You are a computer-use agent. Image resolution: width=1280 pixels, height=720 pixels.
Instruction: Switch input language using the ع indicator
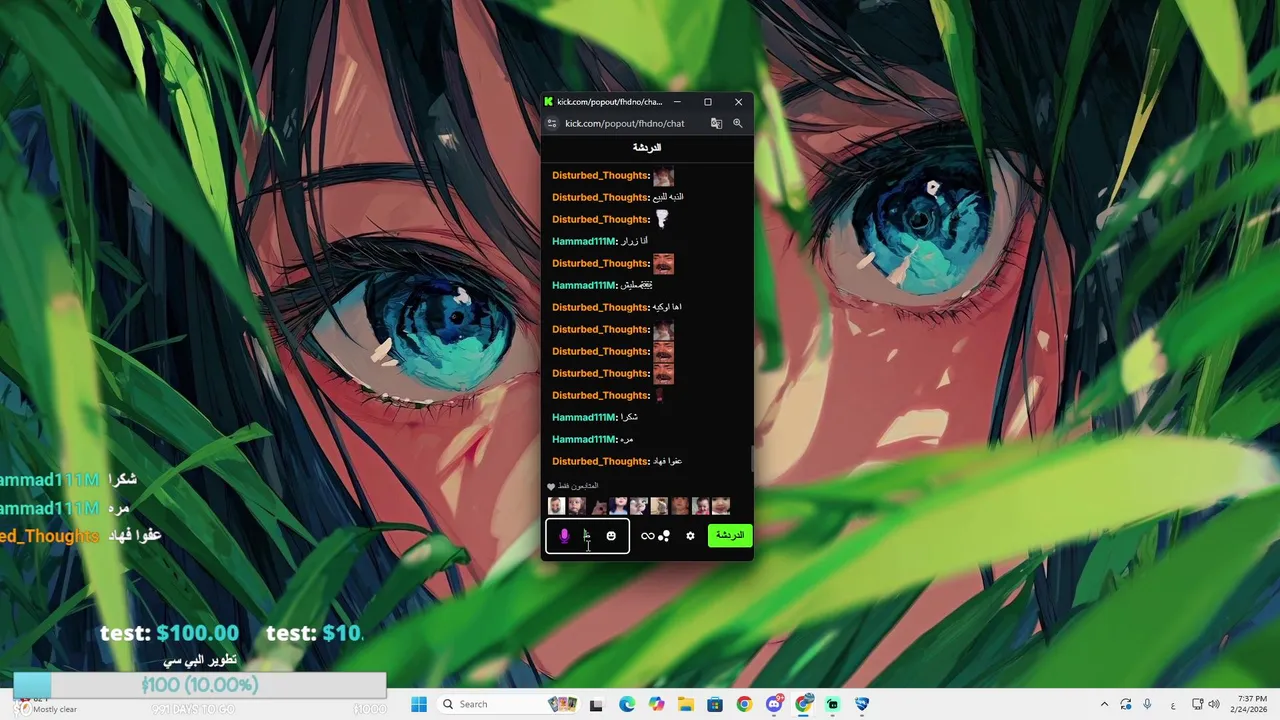point(1173,705)
